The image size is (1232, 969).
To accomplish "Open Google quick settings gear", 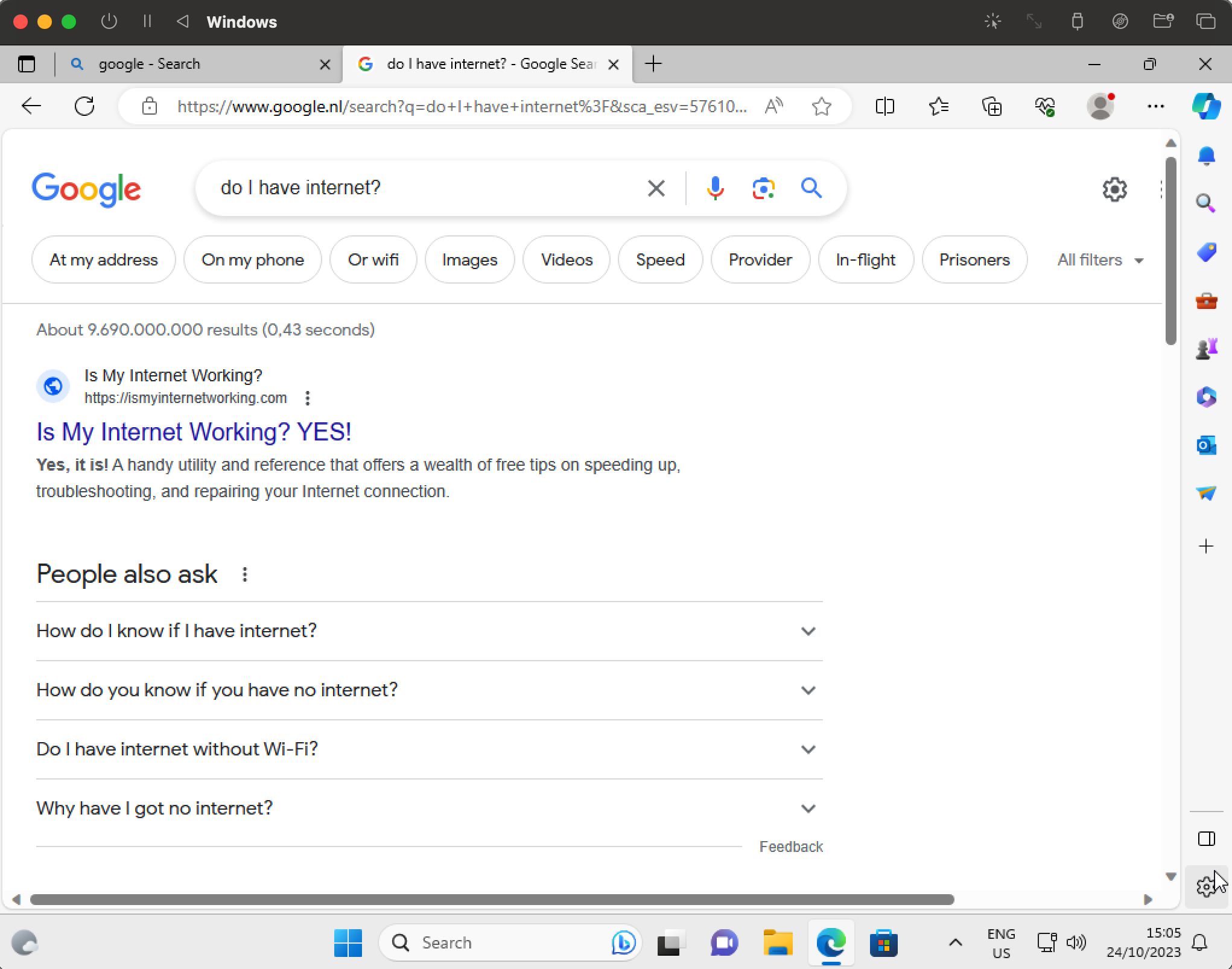I will pos(1114,189).
